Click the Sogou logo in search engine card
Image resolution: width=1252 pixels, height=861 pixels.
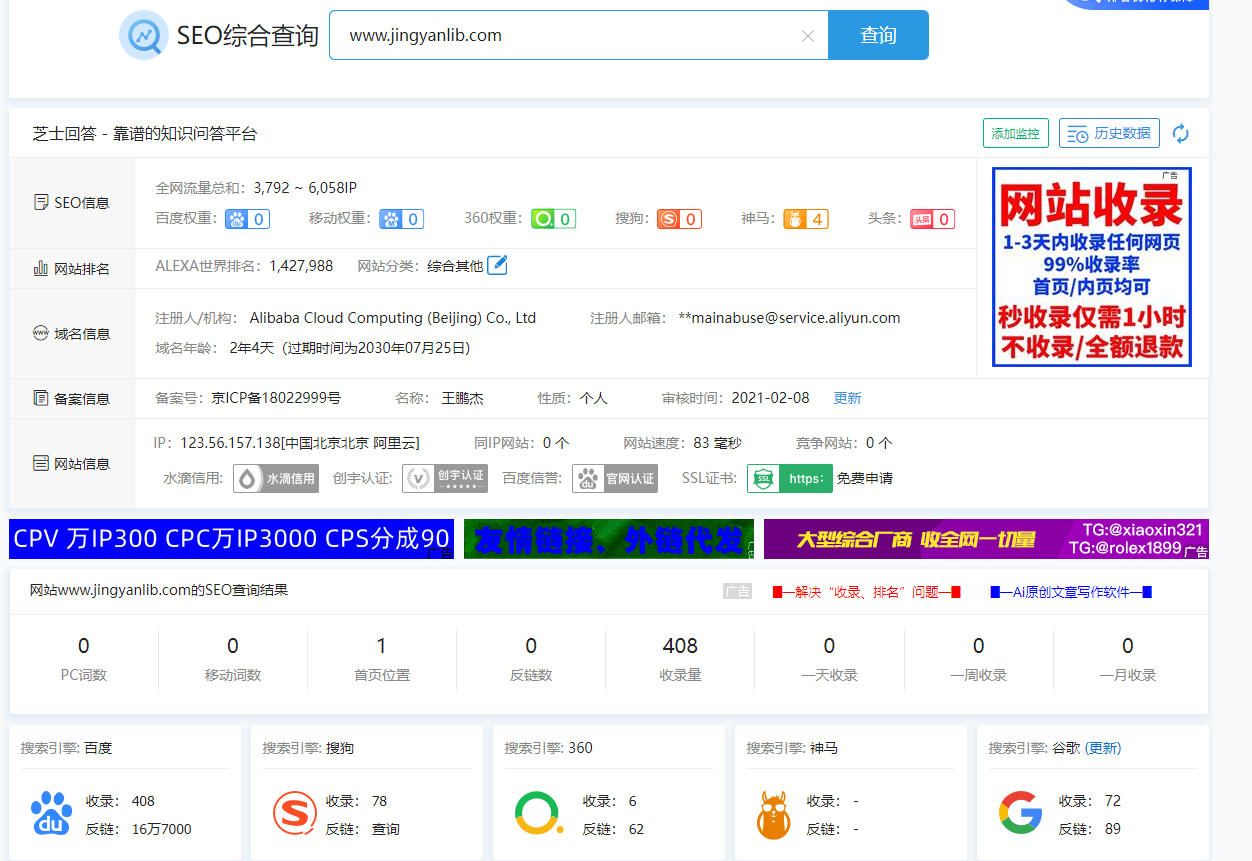pyautogui.click(x=294, y=813)
